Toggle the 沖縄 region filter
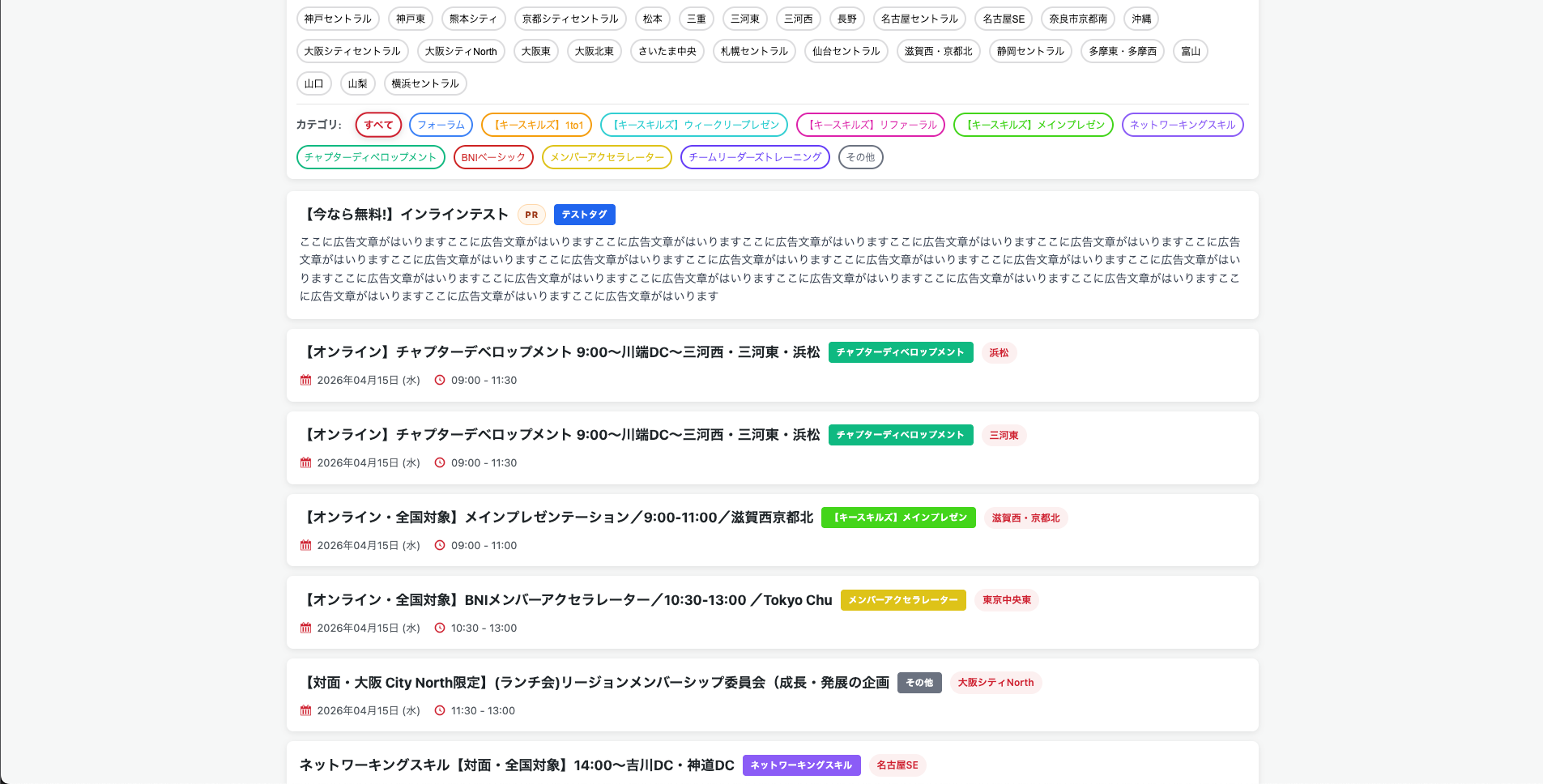Viewport: 1543px width, 784px height. pos(1141,19)
